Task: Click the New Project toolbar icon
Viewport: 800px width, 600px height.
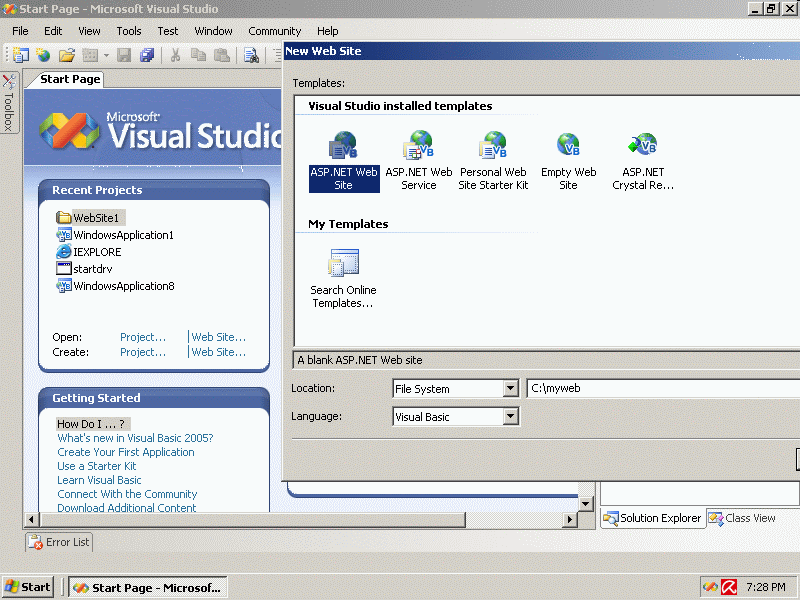Action: [x=21, y=55]
